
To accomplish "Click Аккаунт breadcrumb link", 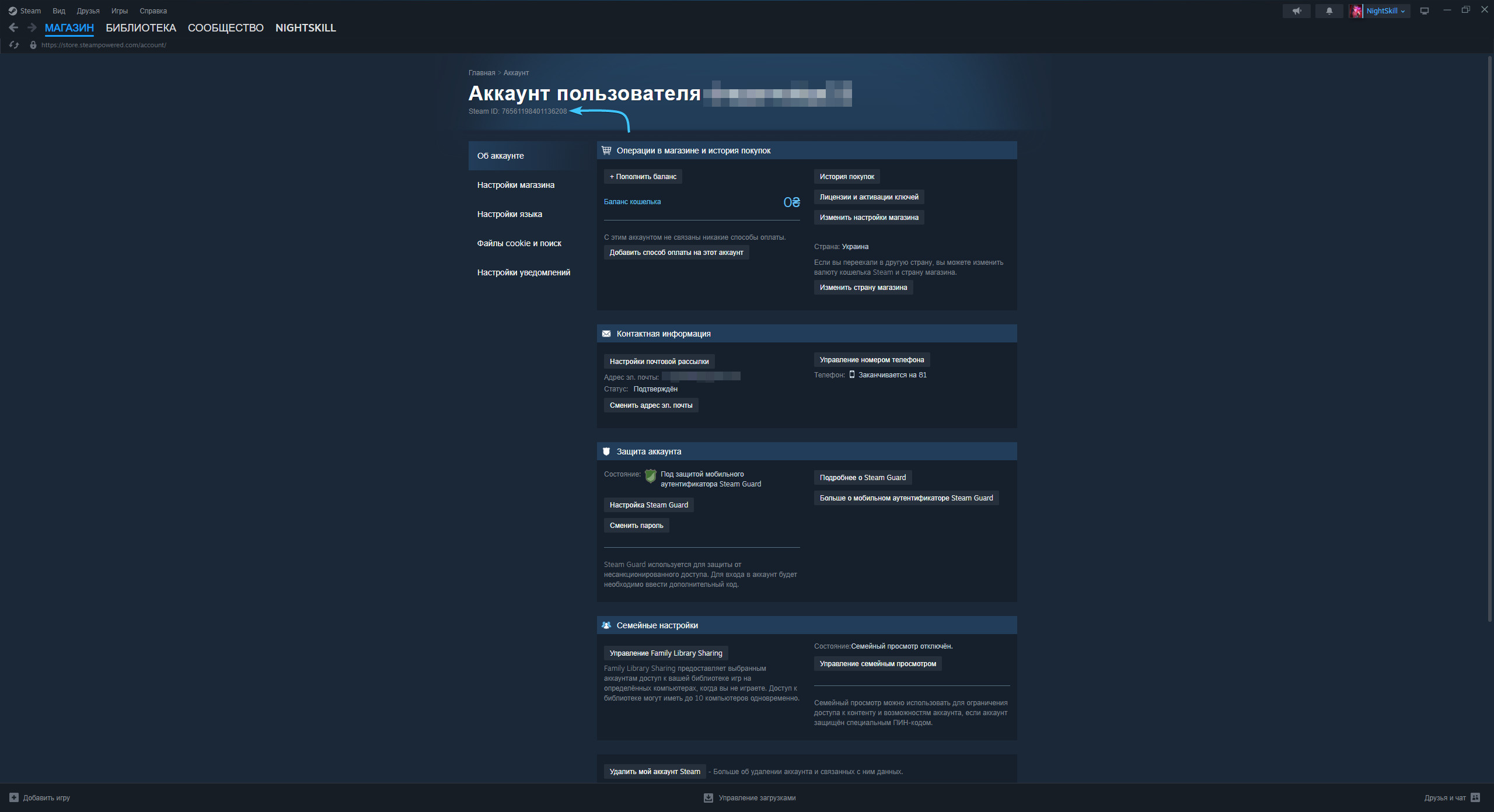I will click(x=516, y=73).
